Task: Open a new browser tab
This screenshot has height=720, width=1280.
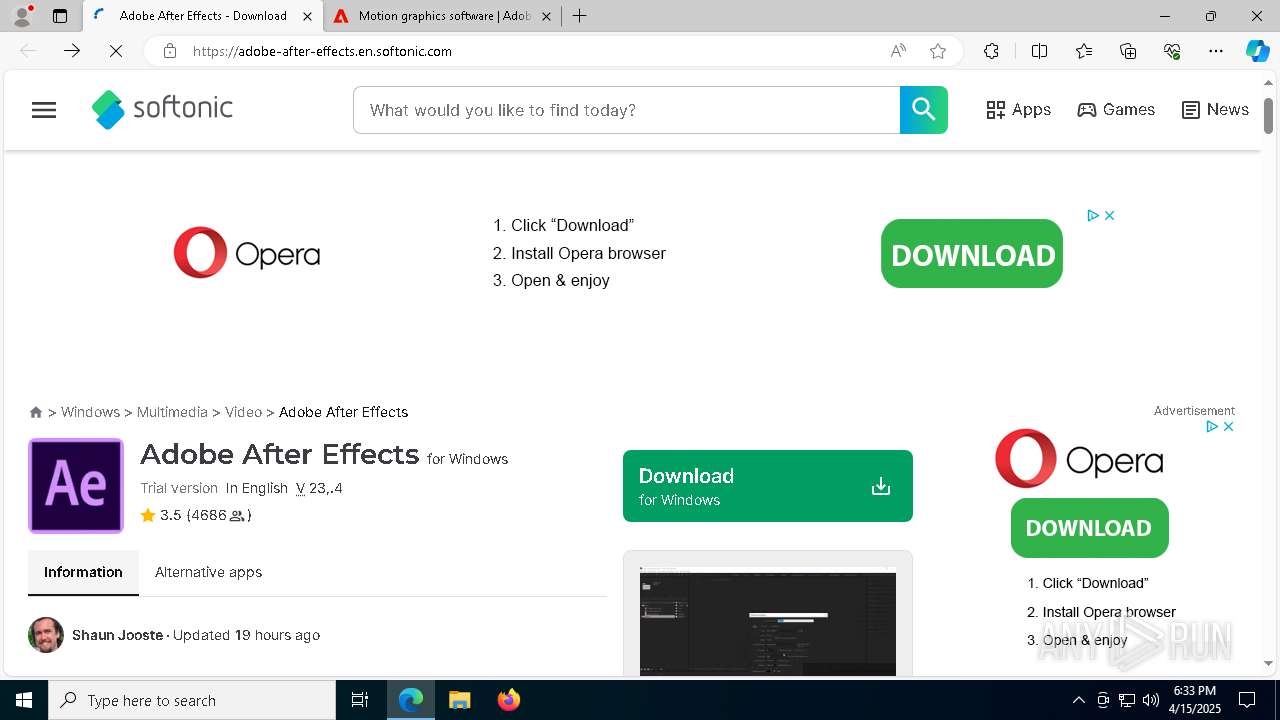Action: coord(580,16)
